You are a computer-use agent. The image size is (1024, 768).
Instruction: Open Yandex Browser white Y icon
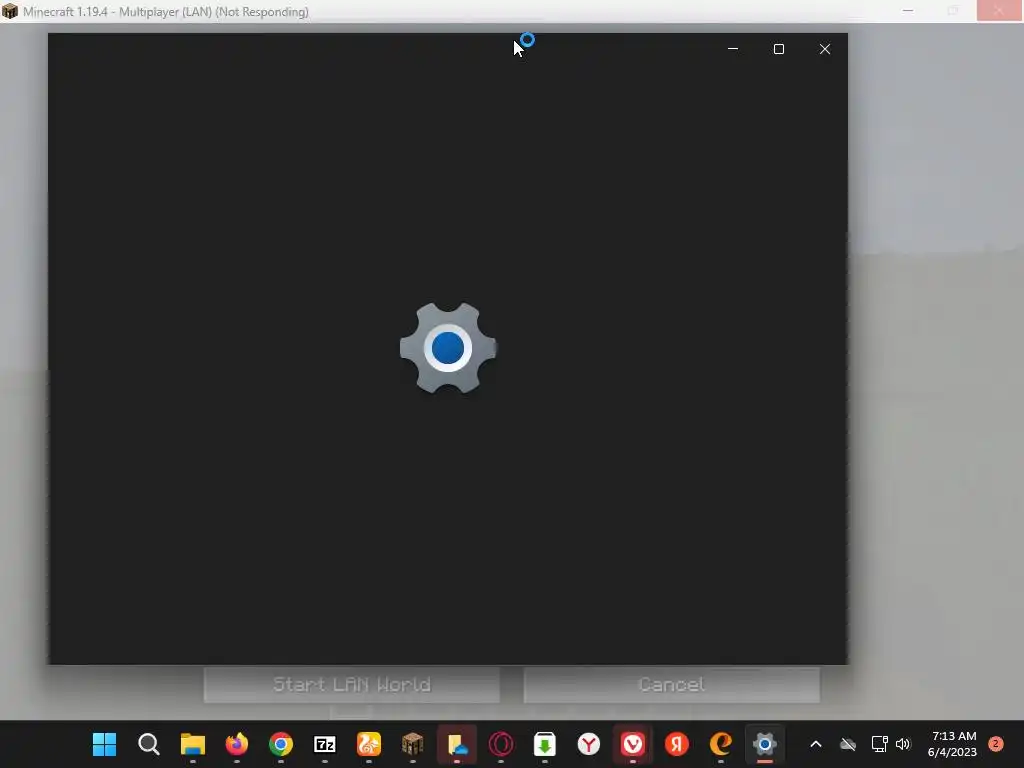589,744
